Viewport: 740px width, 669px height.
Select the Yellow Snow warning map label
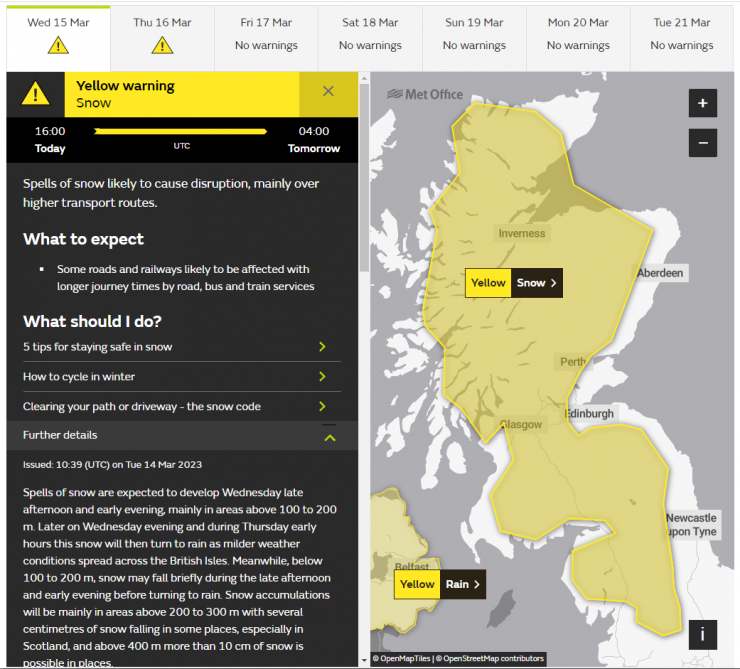coord(514,283)
